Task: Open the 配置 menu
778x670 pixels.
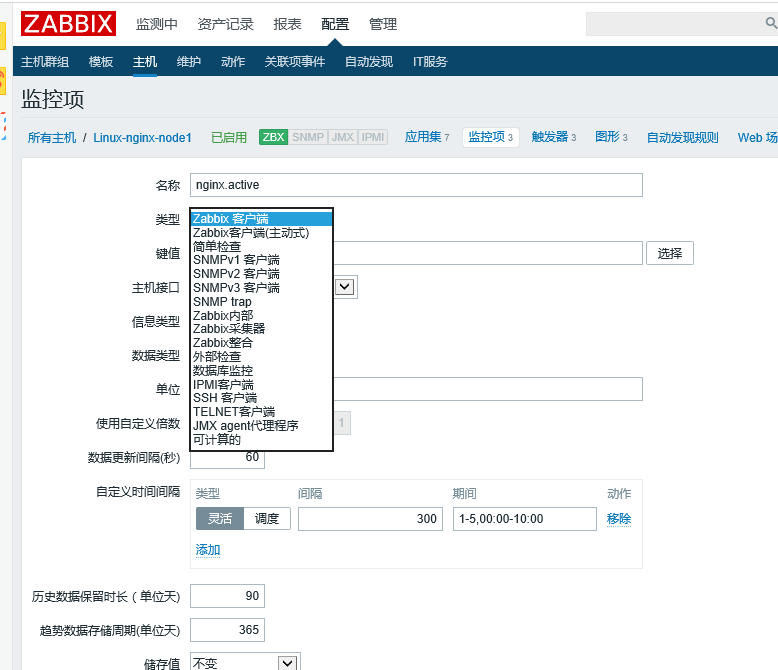Action: coord(335,24)
